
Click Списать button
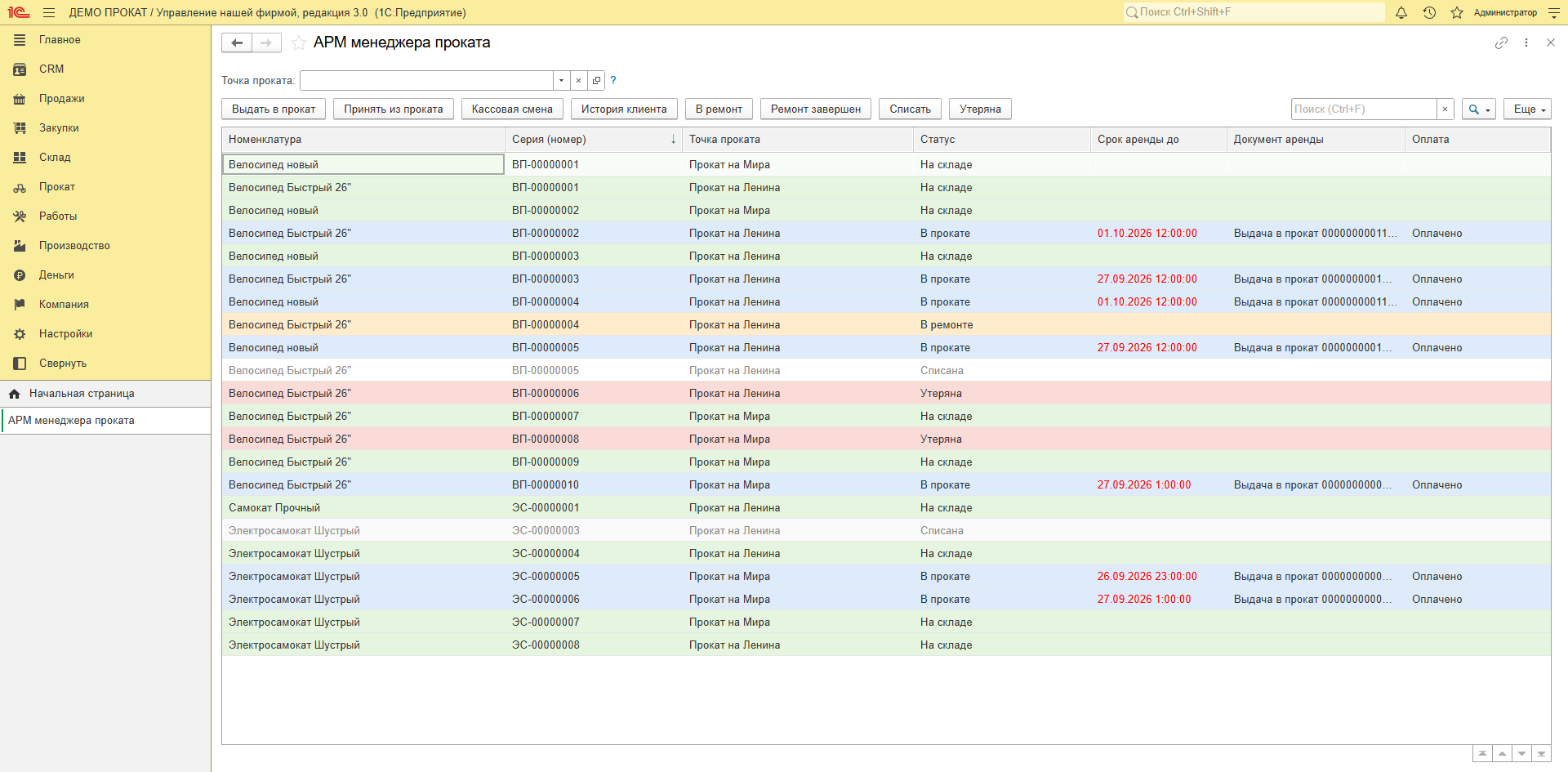coord(910,109)
